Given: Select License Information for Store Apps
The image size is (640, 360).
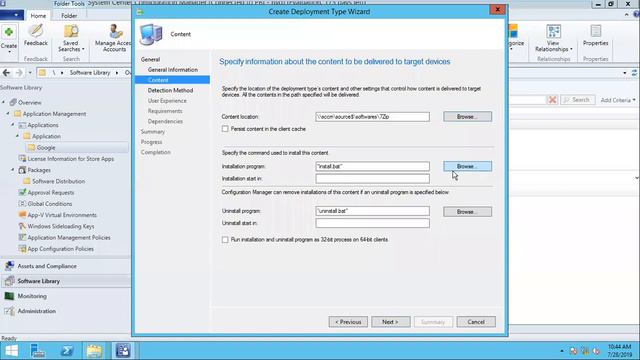Looking at the screenshot, I should [71, 159].
